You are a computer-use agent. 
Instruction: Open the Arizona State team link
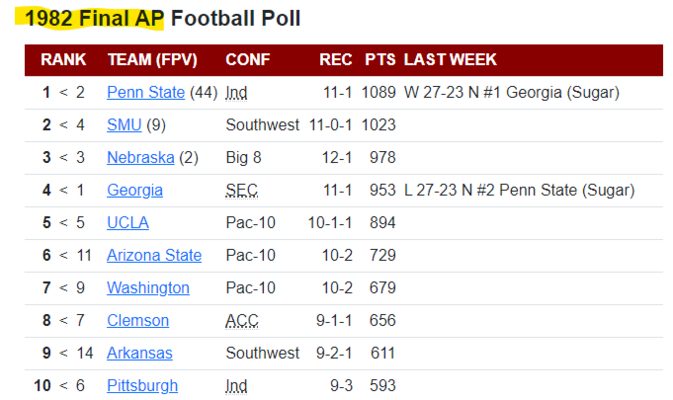pyautogui.click(x=154, y=255)
